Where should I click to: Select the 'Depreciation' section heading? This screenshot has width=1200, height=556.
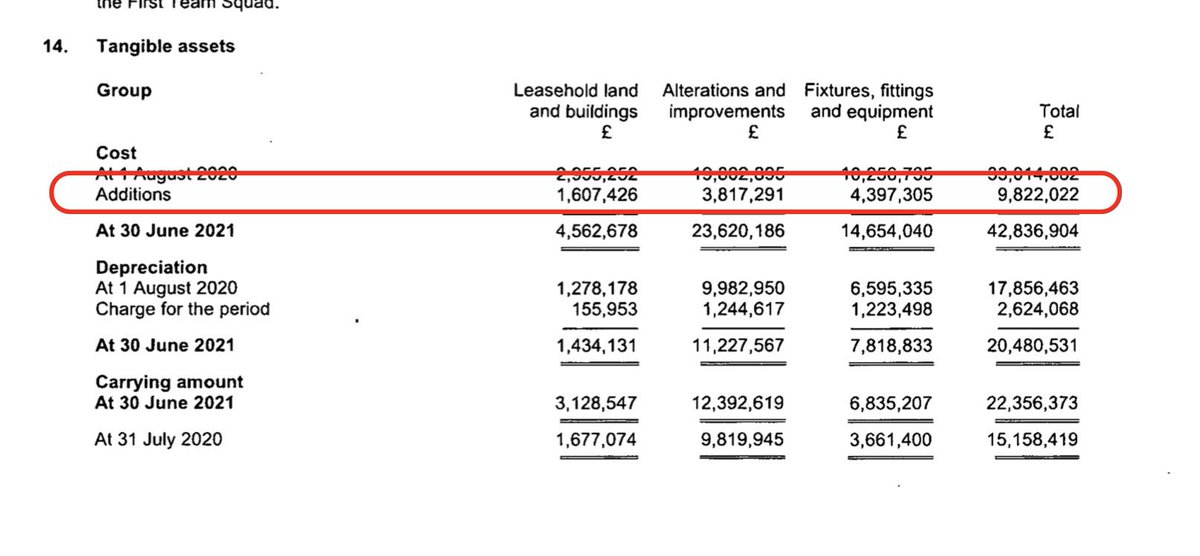(x=152, y=268)
